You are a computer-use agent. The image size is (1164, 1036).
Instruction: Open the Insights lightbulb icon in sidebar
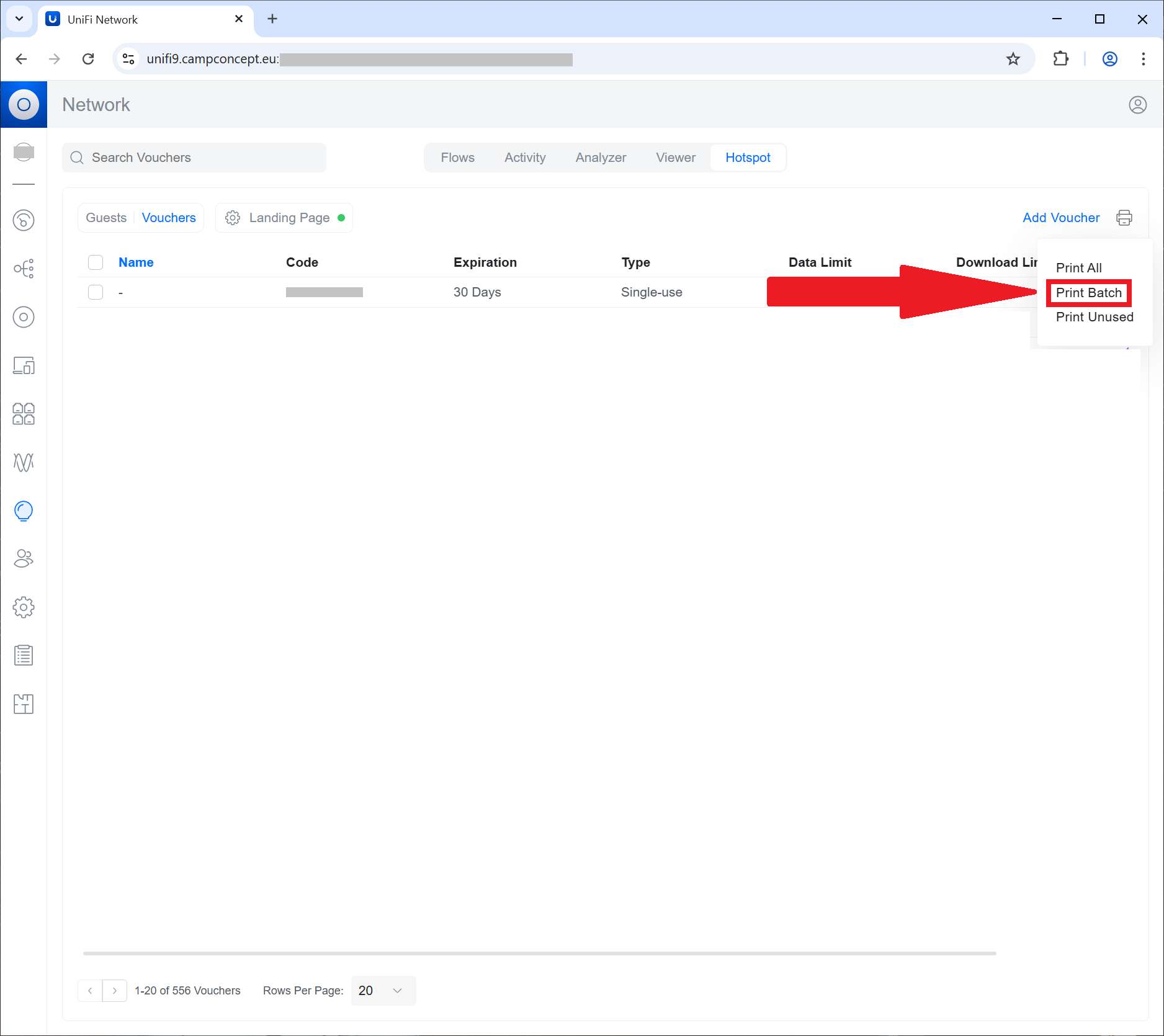pyautogui.click(x=24, y=511)
